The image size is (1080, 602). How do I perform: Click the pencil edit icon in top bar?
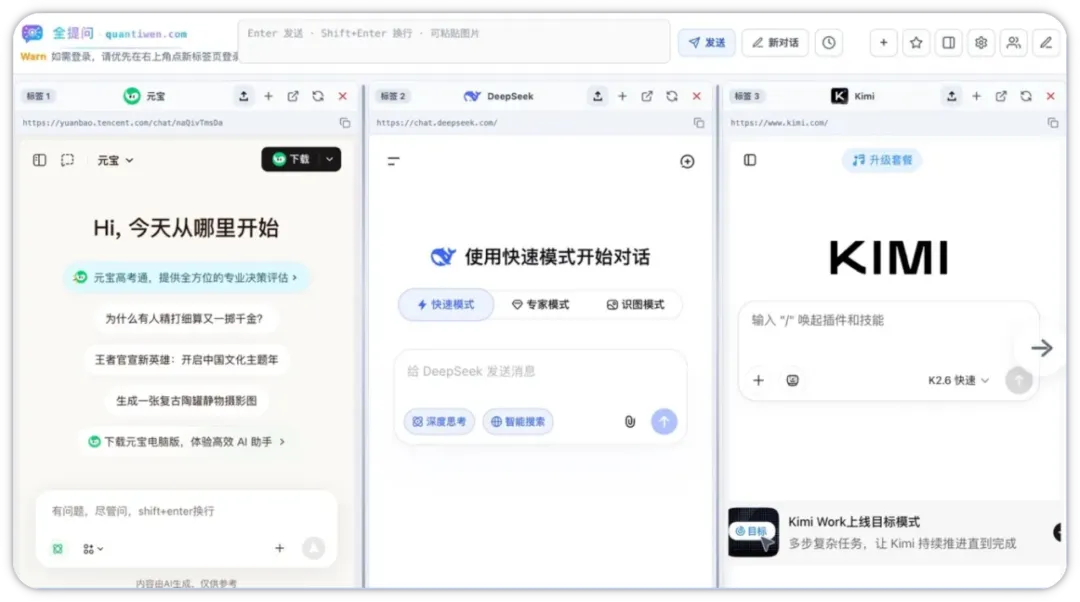1046,43
